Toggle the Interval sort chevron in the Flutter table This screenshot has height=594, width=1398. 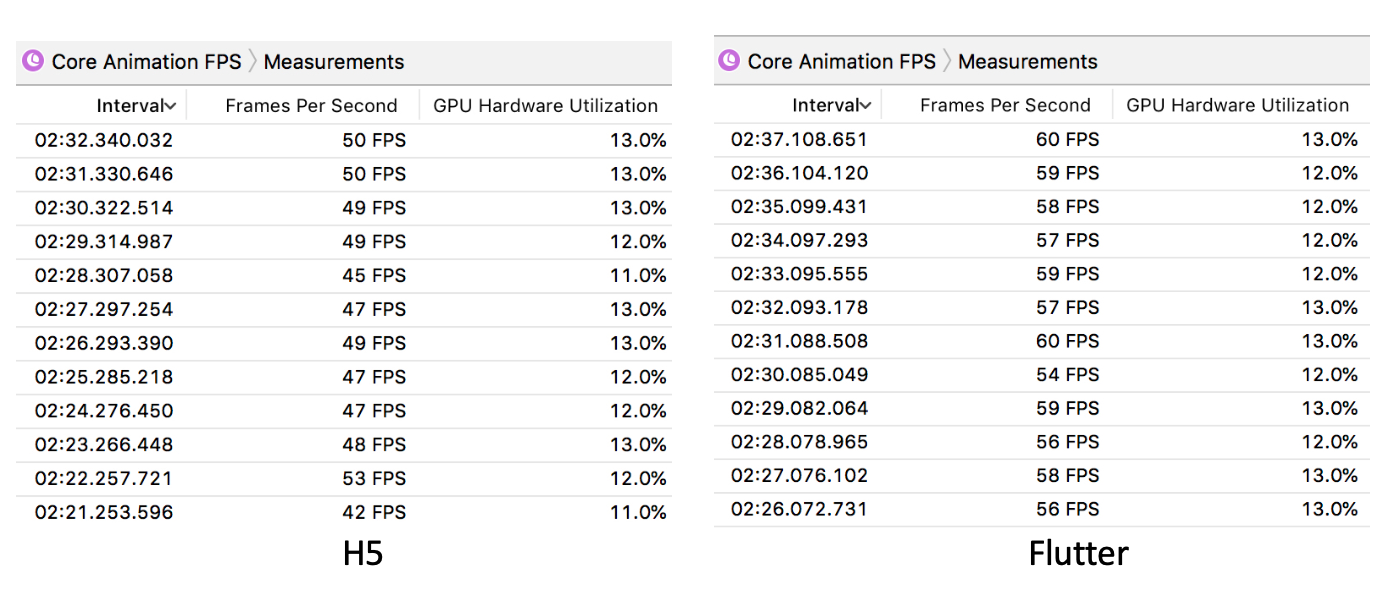coord(865,105)
